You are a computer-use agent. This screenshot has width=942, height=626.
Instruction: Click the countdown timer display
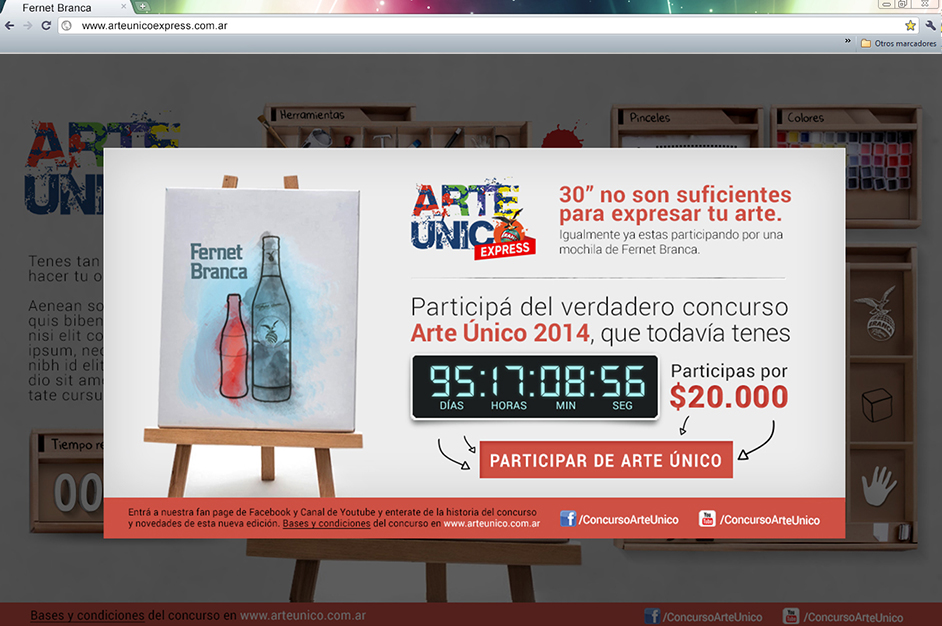pyautogui.click(x=535, y=387)
